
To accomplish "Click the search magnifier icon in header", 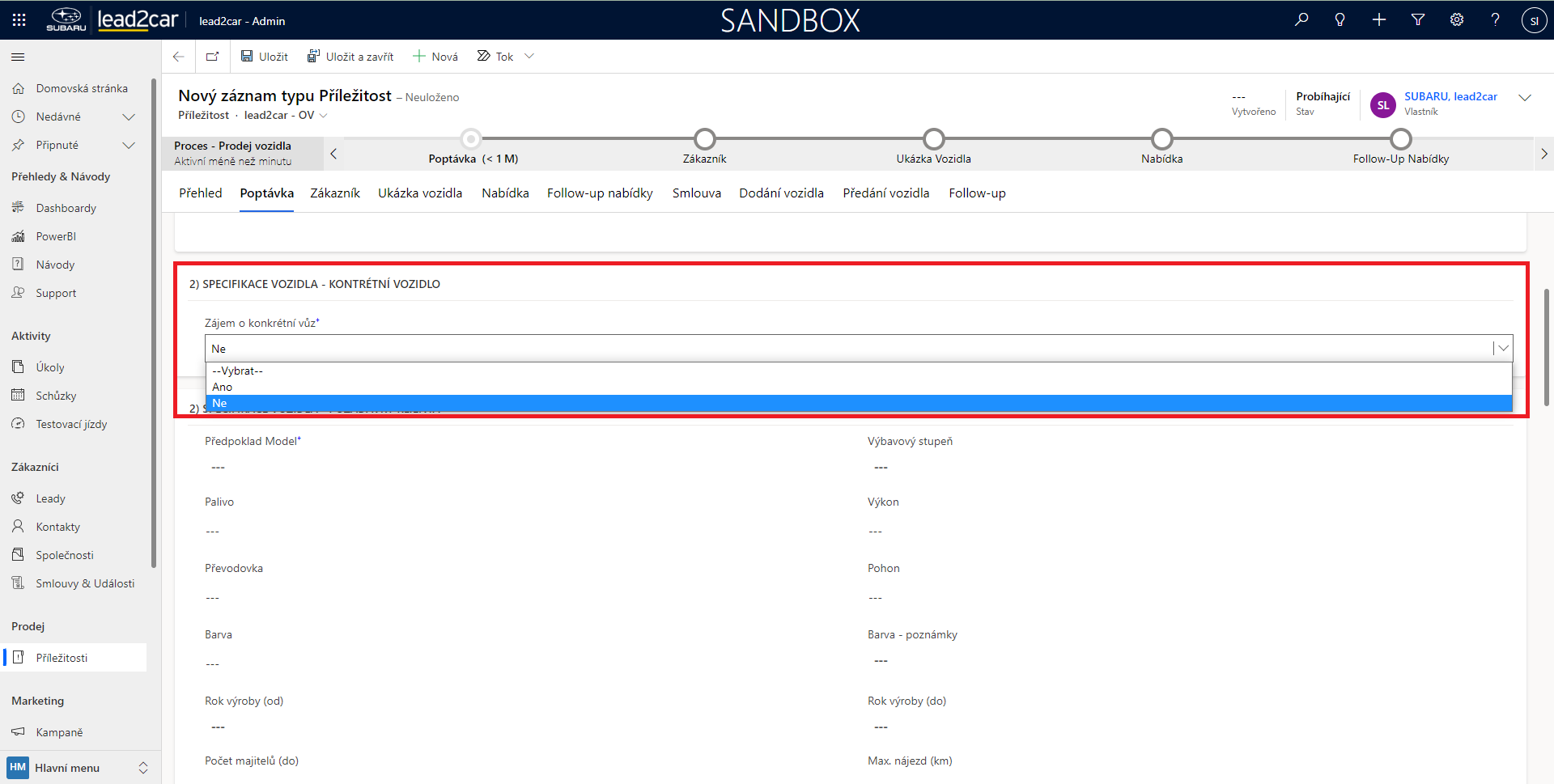I will click(1301, 20).
